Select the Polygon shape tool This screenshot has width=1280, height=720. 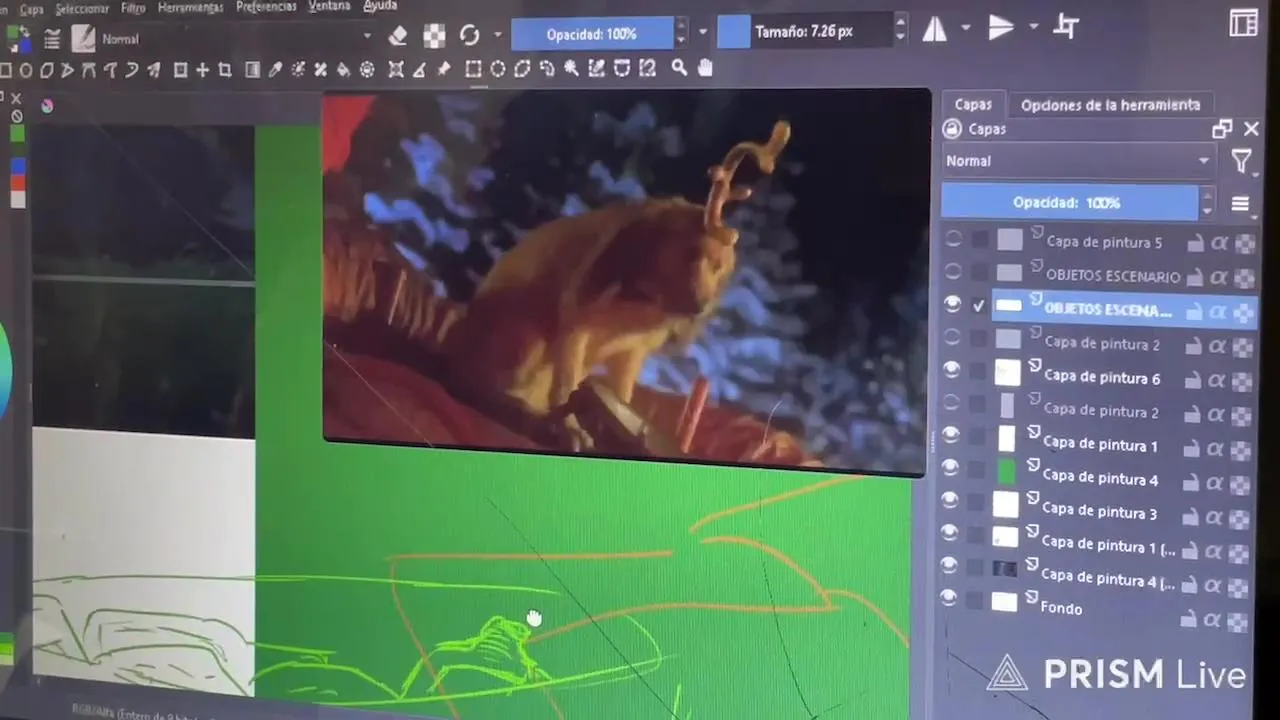pyautogui.click(x=46, y=69)
